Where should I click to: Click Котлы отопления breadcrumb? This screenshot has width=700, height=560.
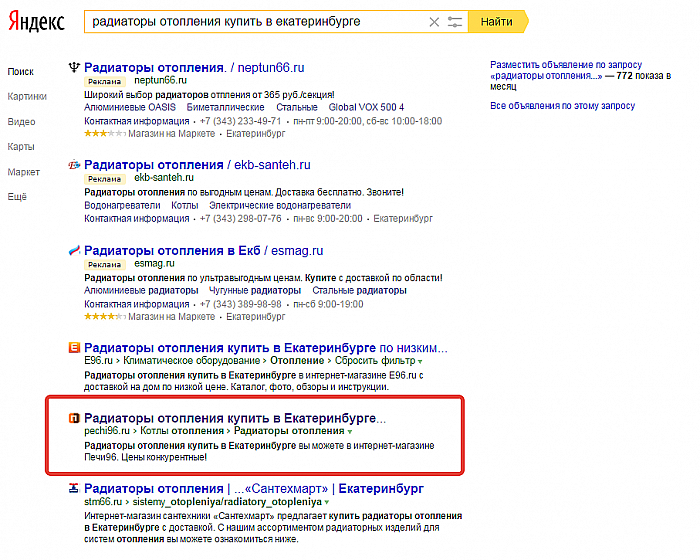click(x=182, y=431)
